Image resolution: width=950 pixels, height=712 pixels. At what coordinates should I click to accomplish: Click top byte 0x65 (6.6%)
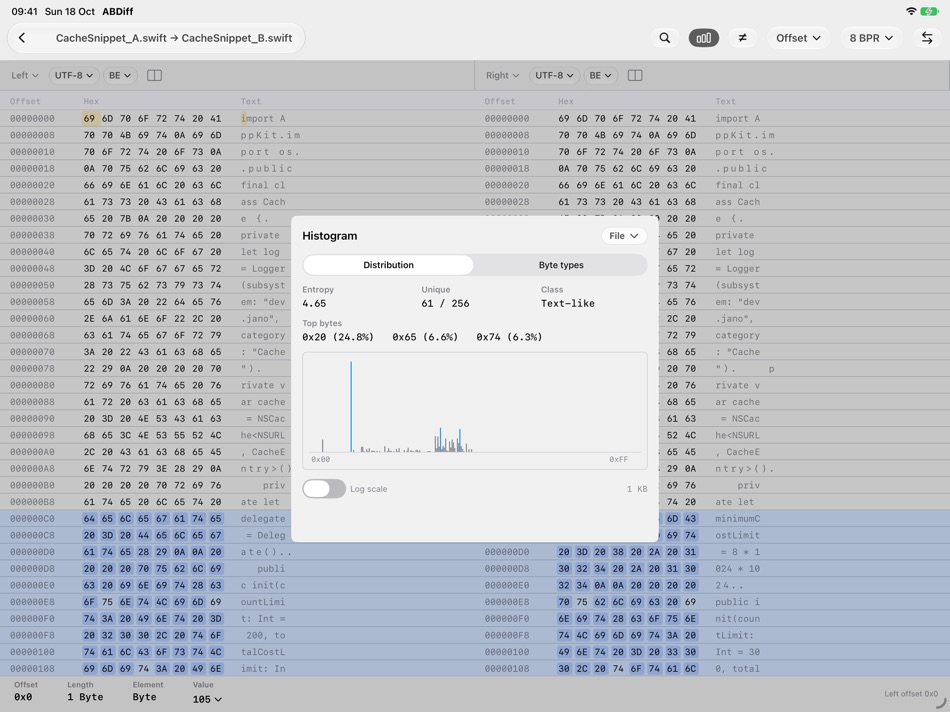coord(425,337)
